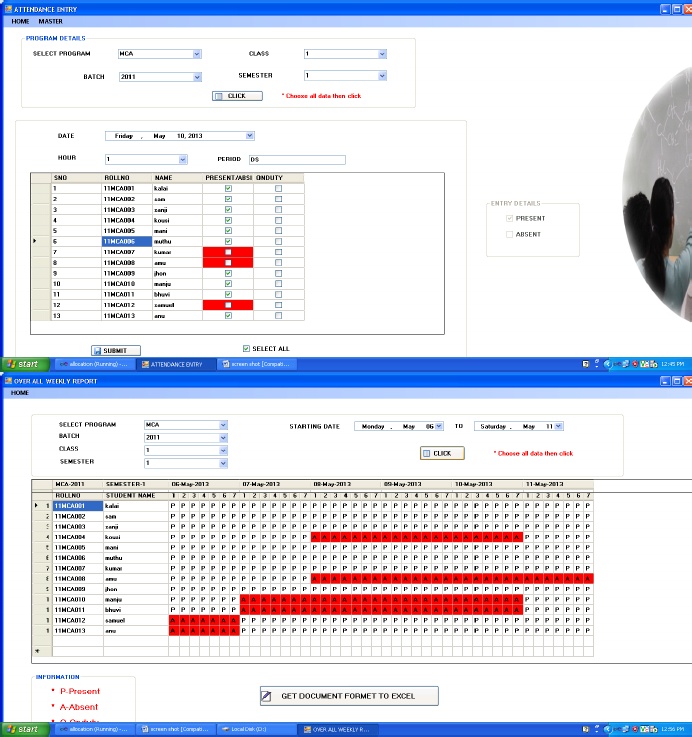The height and width of the screenshot is (737, 692).
Task: Switch to ATTENDANCE ENTRY taskbar item
Action: click(x=176, y=364)
